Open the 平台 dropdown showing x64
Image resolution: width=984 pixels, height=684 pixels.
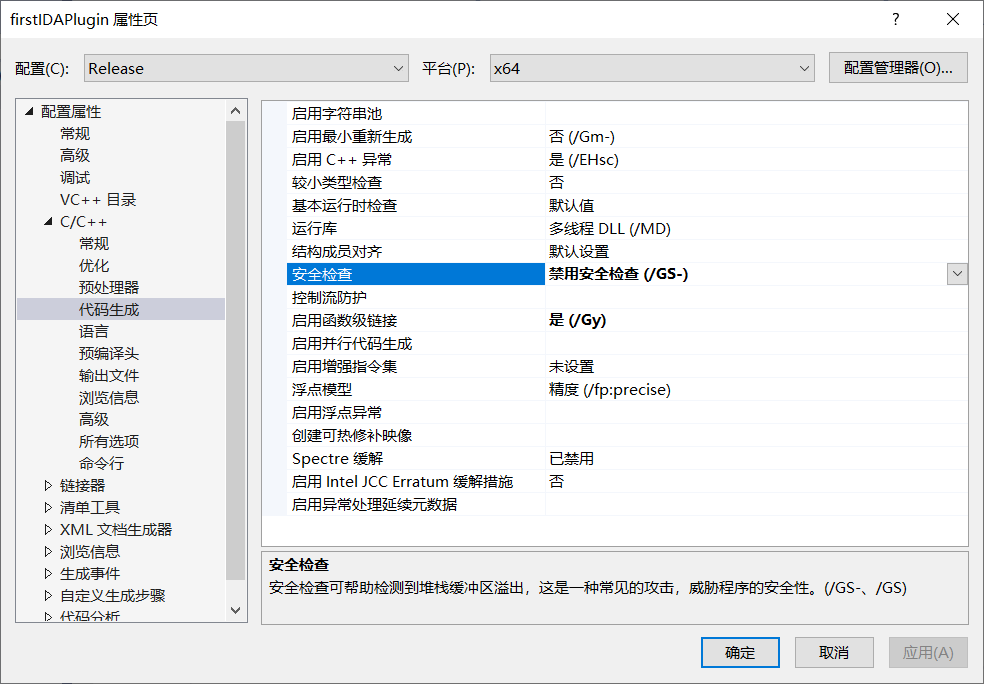(807, 68)
